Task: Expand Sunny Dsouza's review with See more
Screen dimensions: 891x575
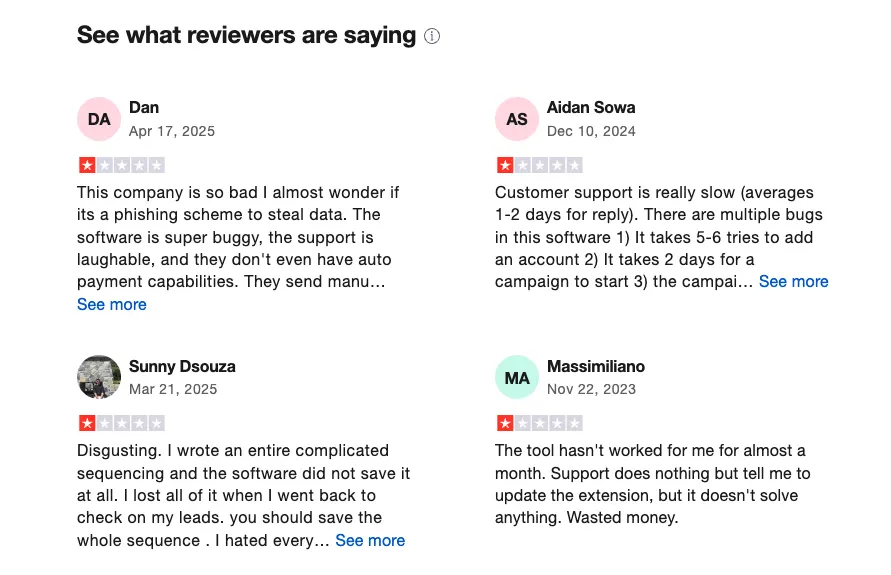Action: click(370, 540)
